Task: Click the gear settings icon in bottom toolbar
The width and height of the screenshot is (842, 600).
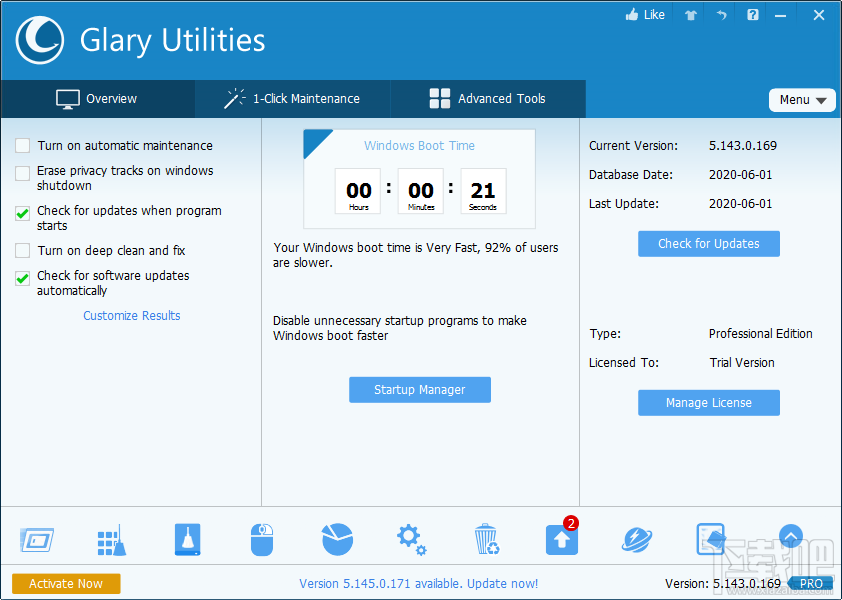Action: coord(411,539)
